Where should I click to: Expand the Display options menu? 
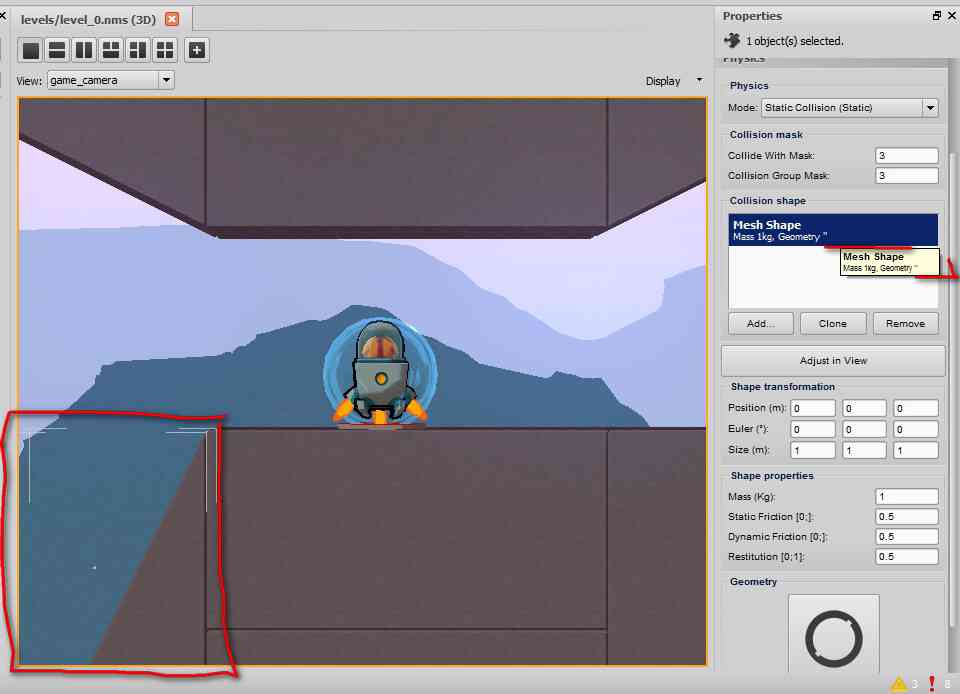point(673,81)
